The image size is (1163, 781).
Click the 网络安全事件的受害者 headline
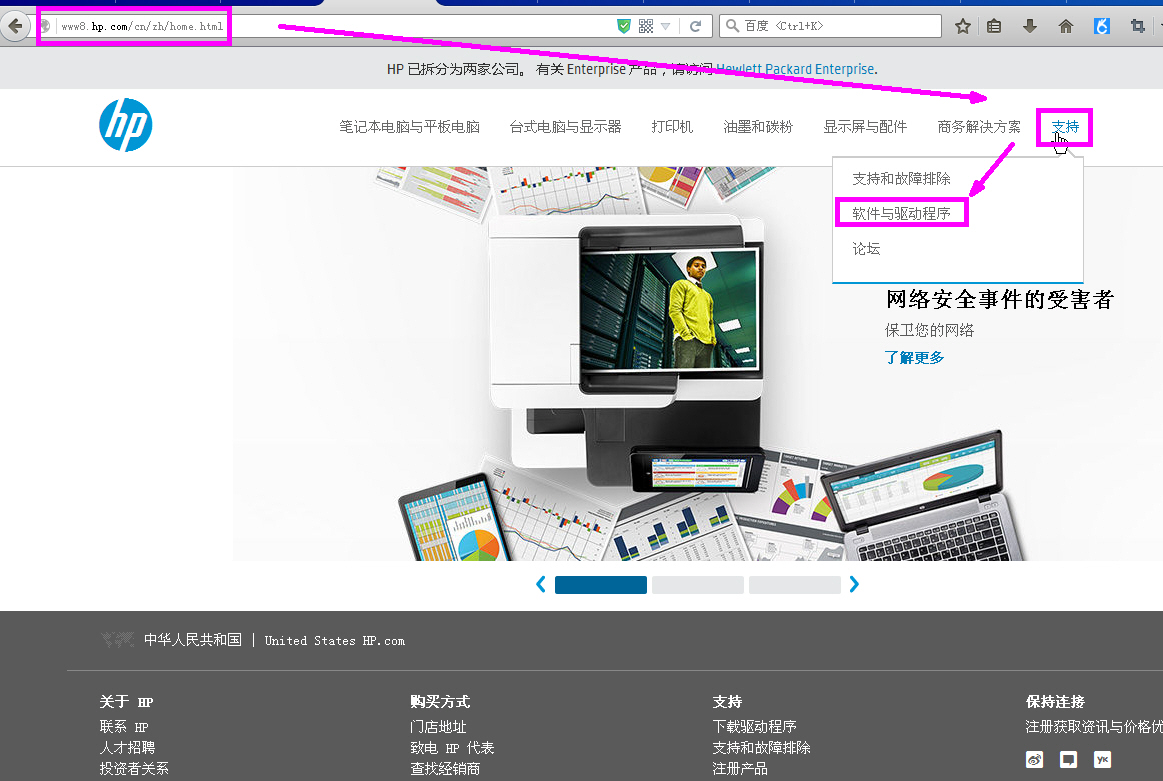click(x=1000, y=300)
